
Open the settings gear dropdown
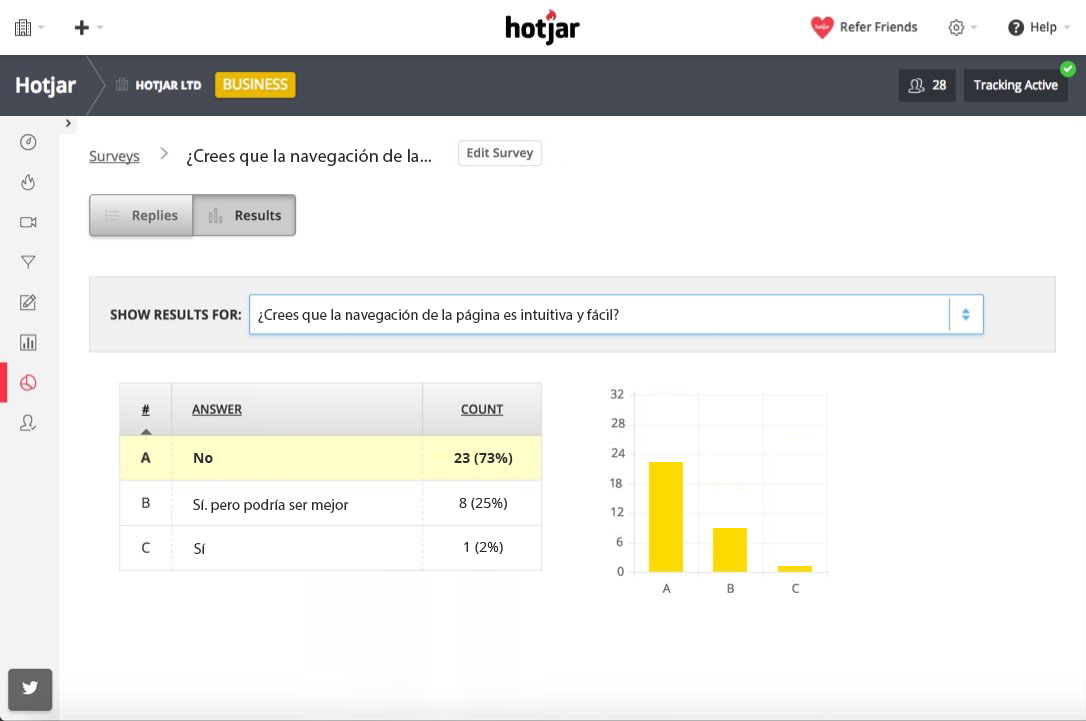pyautogui.click(x=961, y=28)
